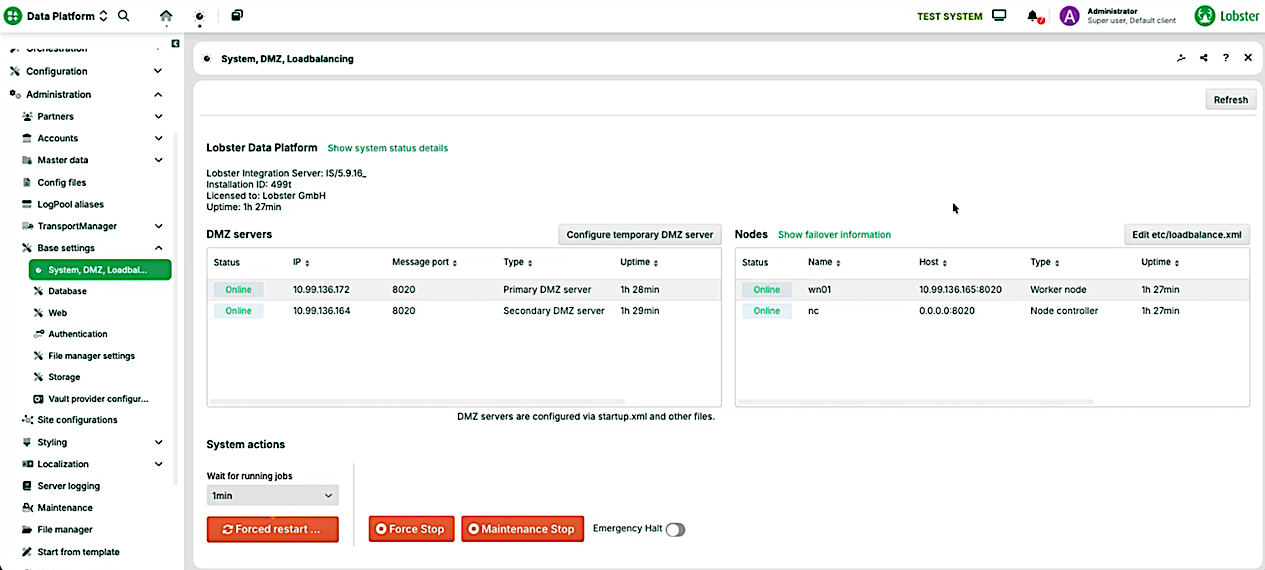1265x570 pixels.
Task: Sort Nodes table by Name
Action: [x=824, y=262]
